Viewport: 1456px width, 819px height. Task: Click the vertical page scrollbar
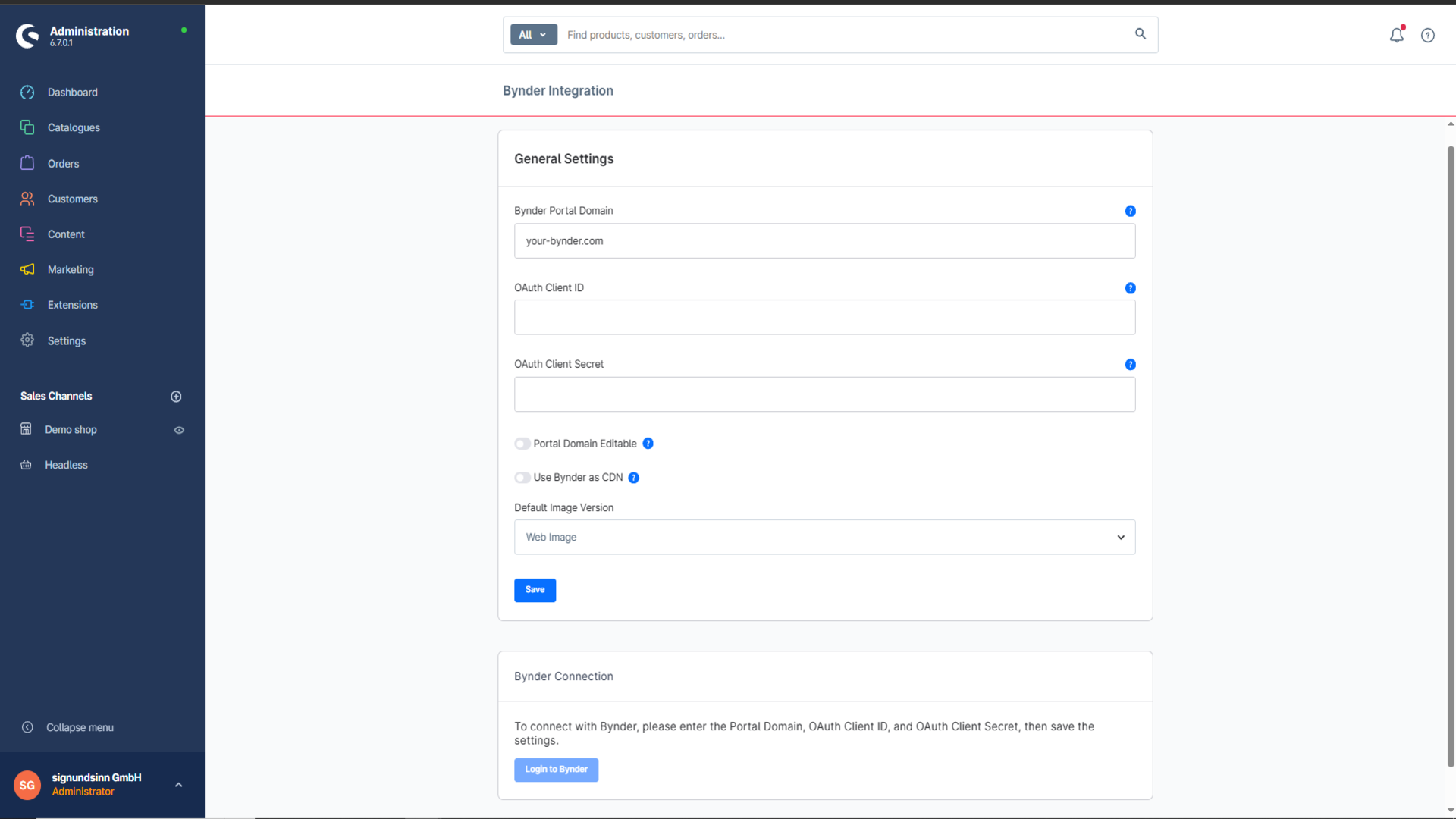(1451, 455)
